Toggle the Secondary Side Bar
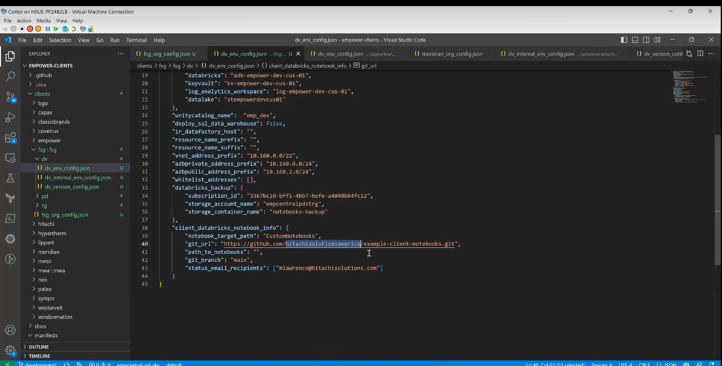Screen dimensions: 722x366 click(646, 40)
